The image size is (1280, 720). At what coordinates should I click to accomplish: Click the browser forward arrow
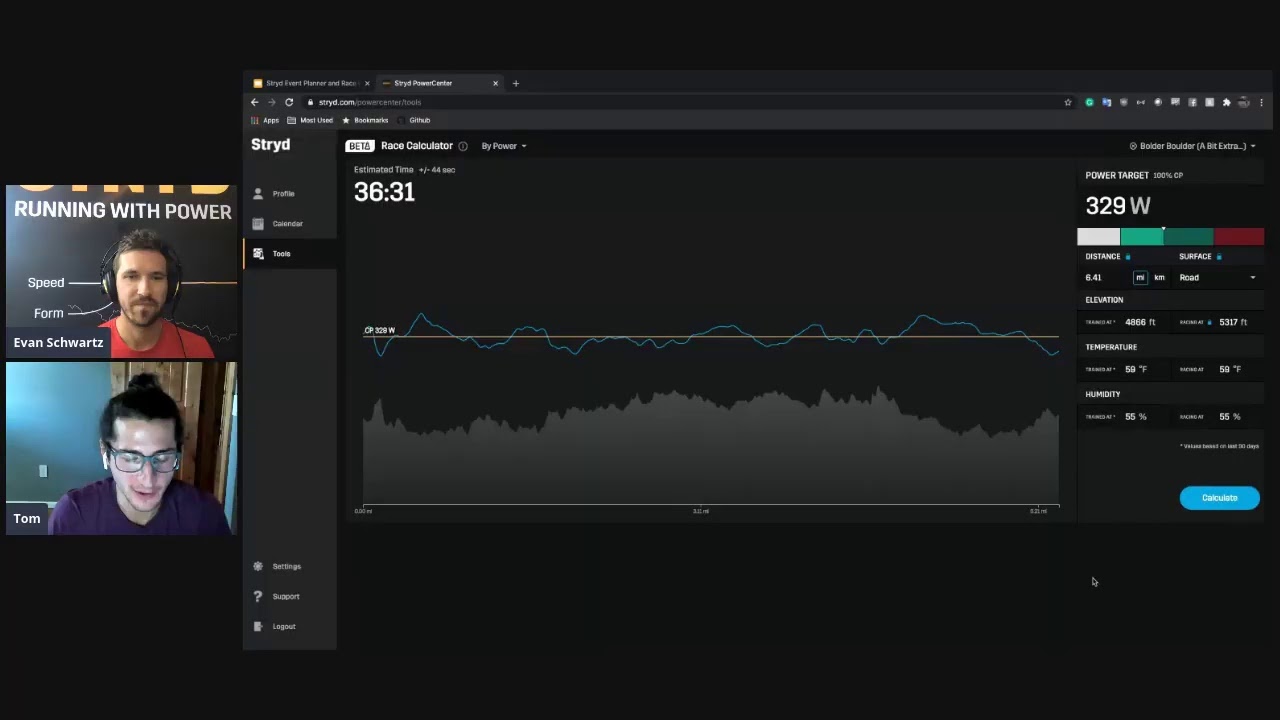(271, 102)
